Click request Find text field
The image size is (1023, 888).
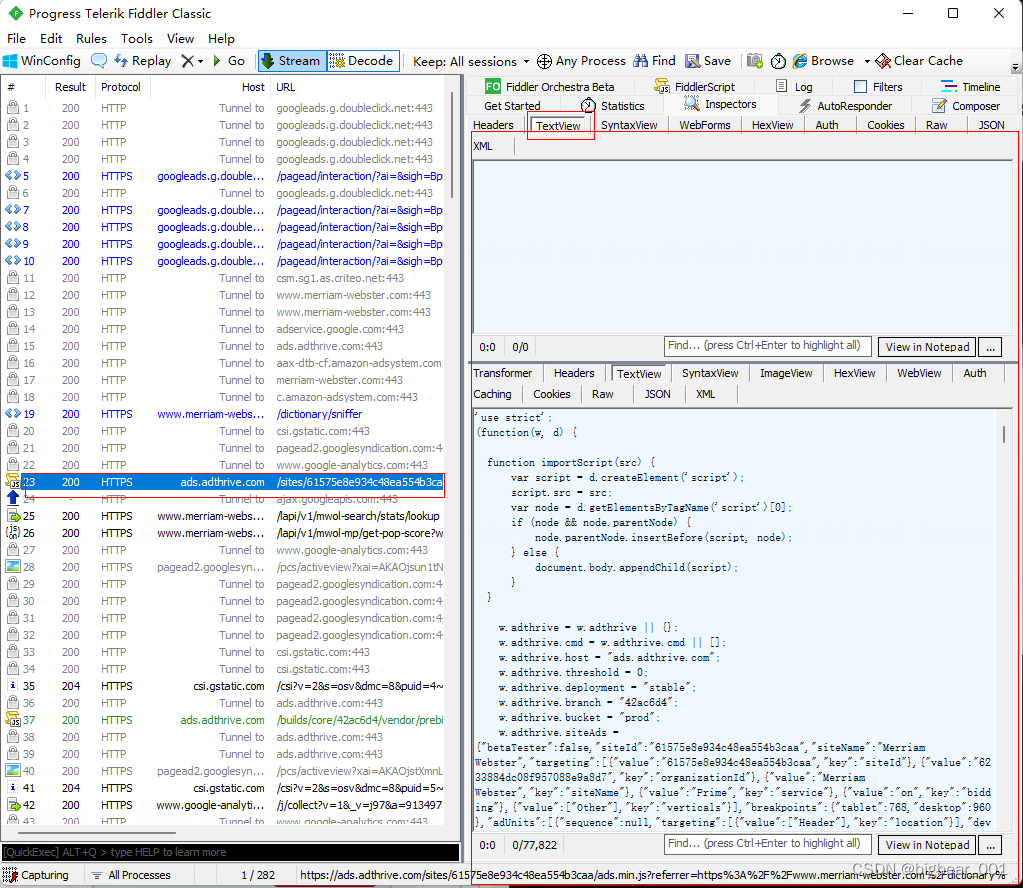(x=768, y=346)
